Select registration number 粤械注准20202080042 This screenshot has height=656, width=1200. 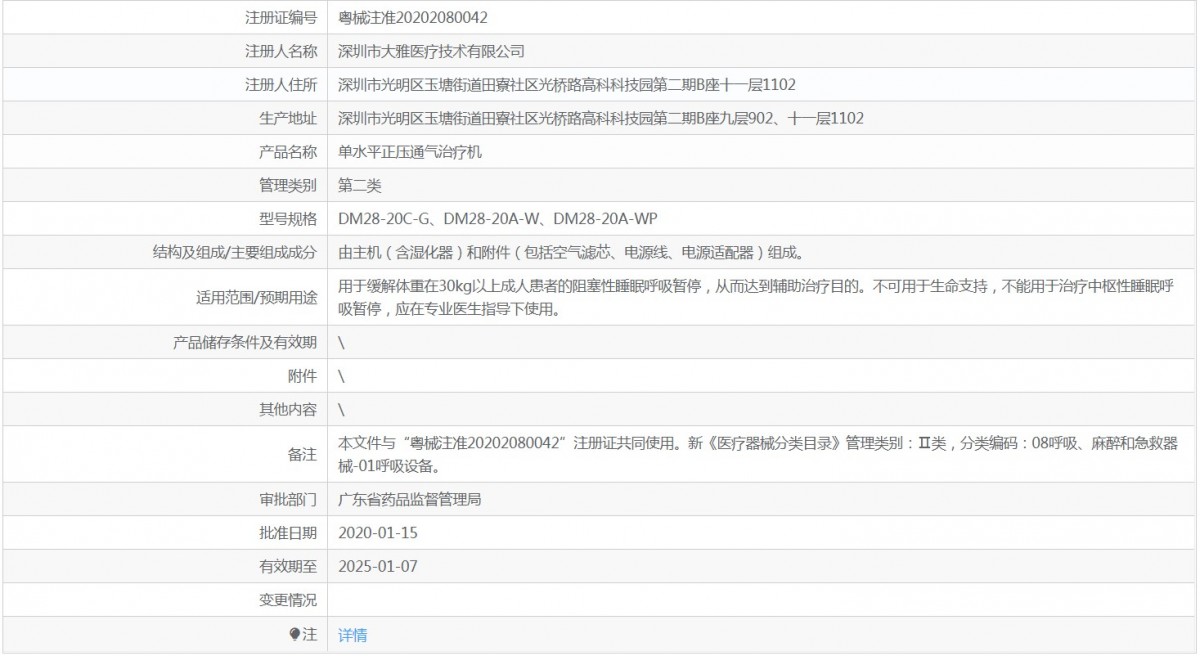coord(414,18)
